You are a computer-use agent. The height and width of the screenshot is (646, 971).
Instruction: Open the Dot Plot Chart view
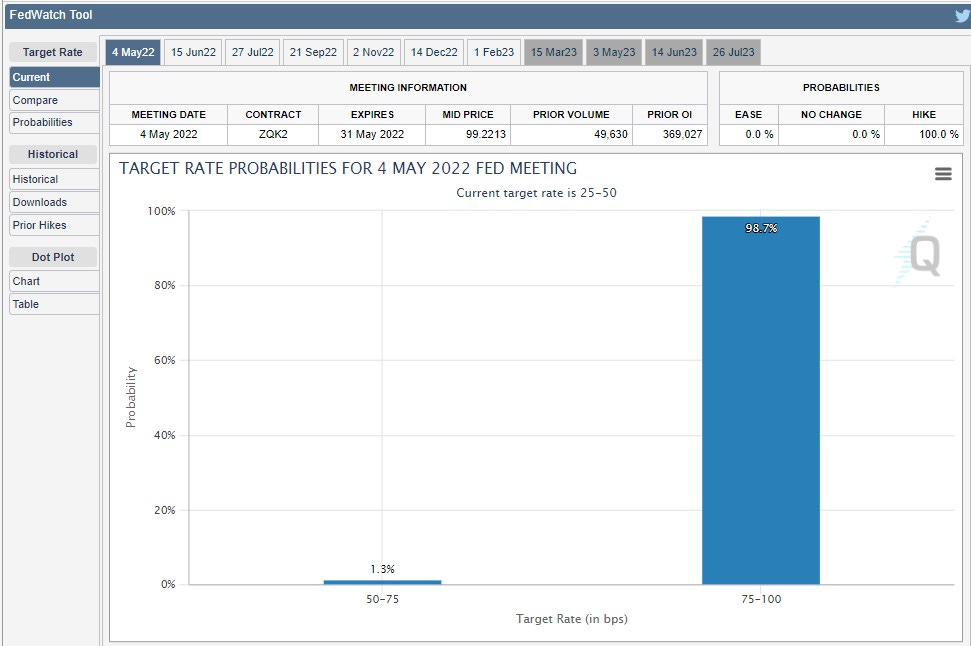click(54, 281)
